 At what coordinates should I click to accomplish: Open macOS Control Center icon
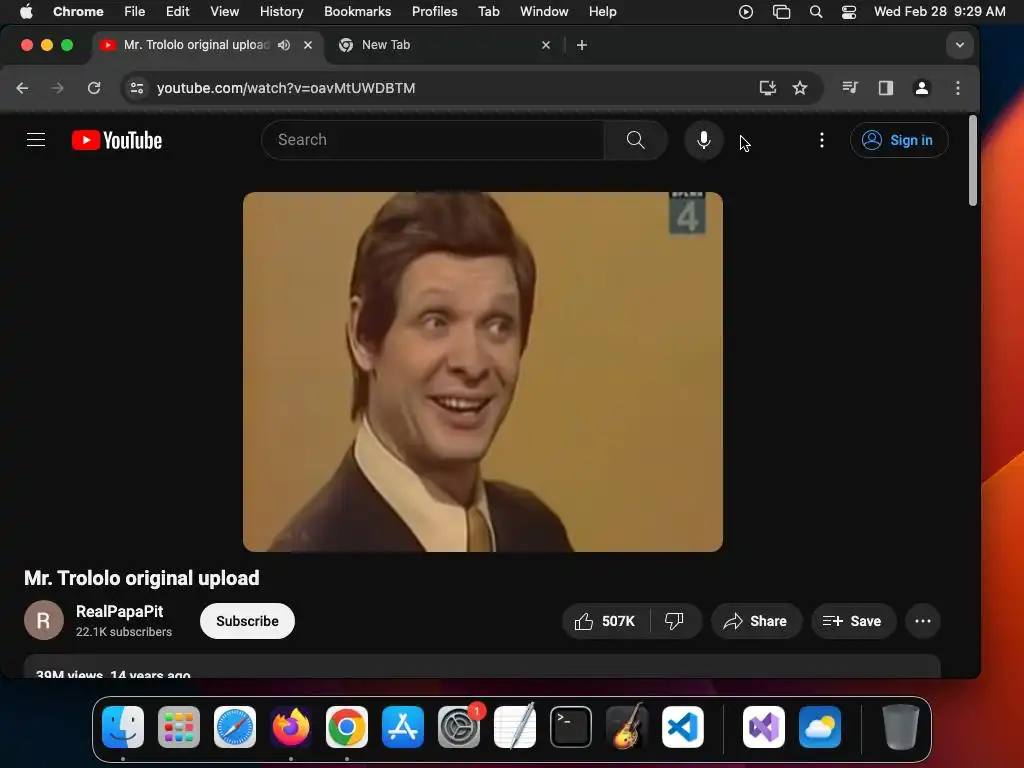click(x=848, y=11)
